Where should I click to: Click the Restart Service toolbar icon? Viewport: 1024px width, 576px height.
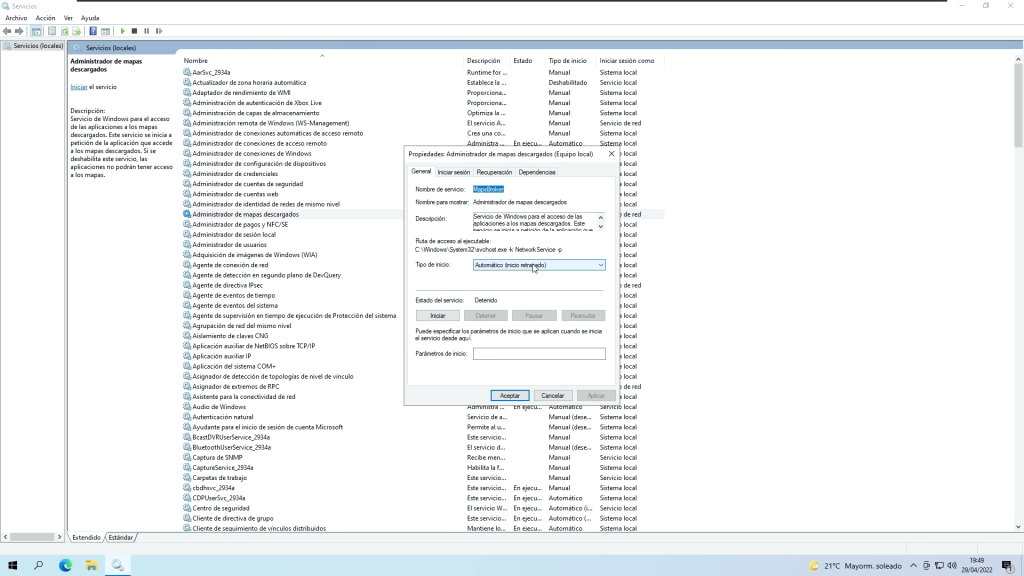[159, 31]
